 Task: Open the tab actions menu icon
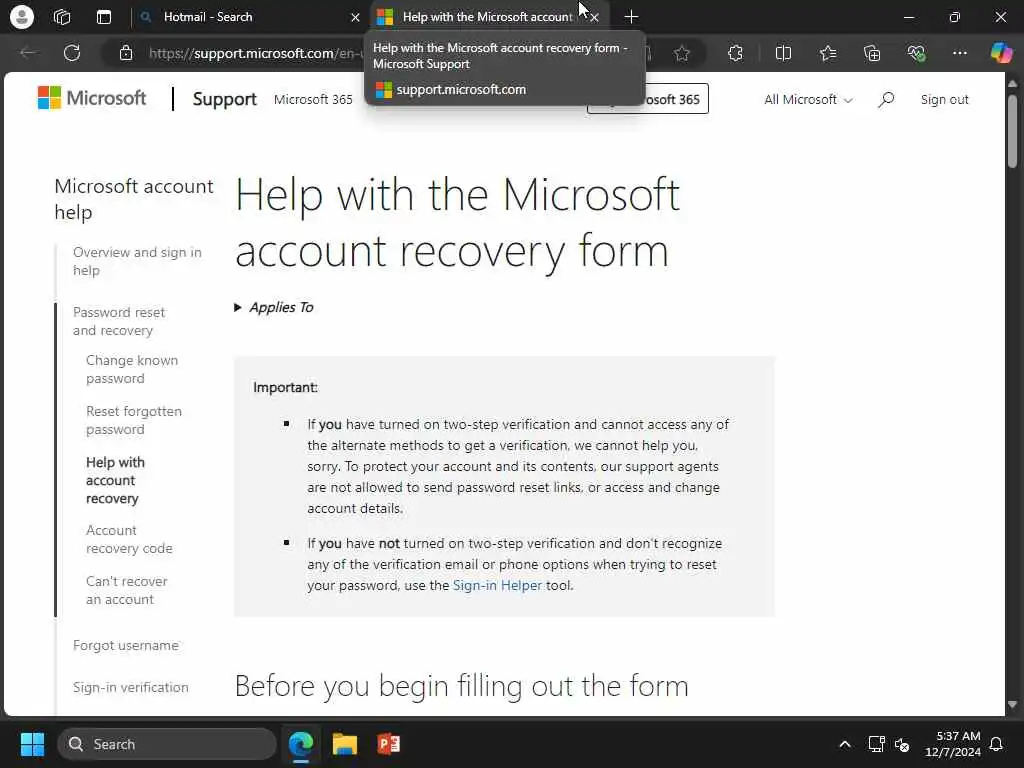[104, 17]
